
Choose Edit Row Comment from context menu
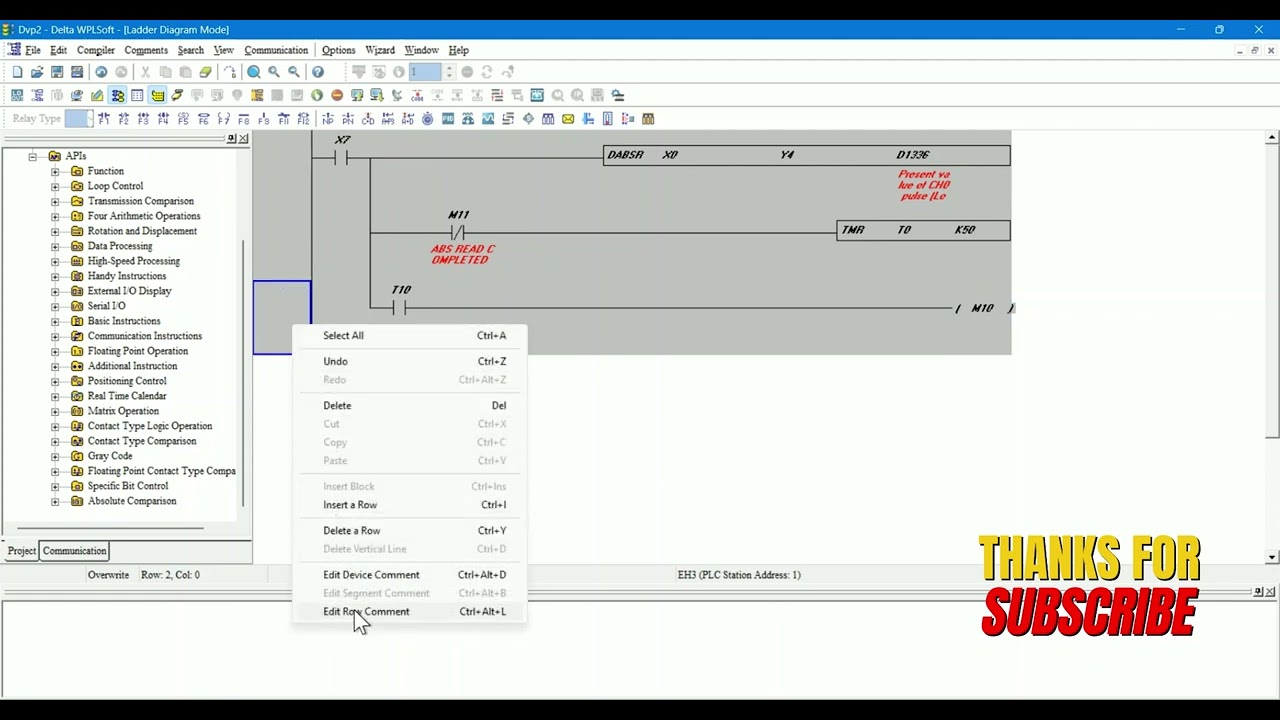(409, 612)
